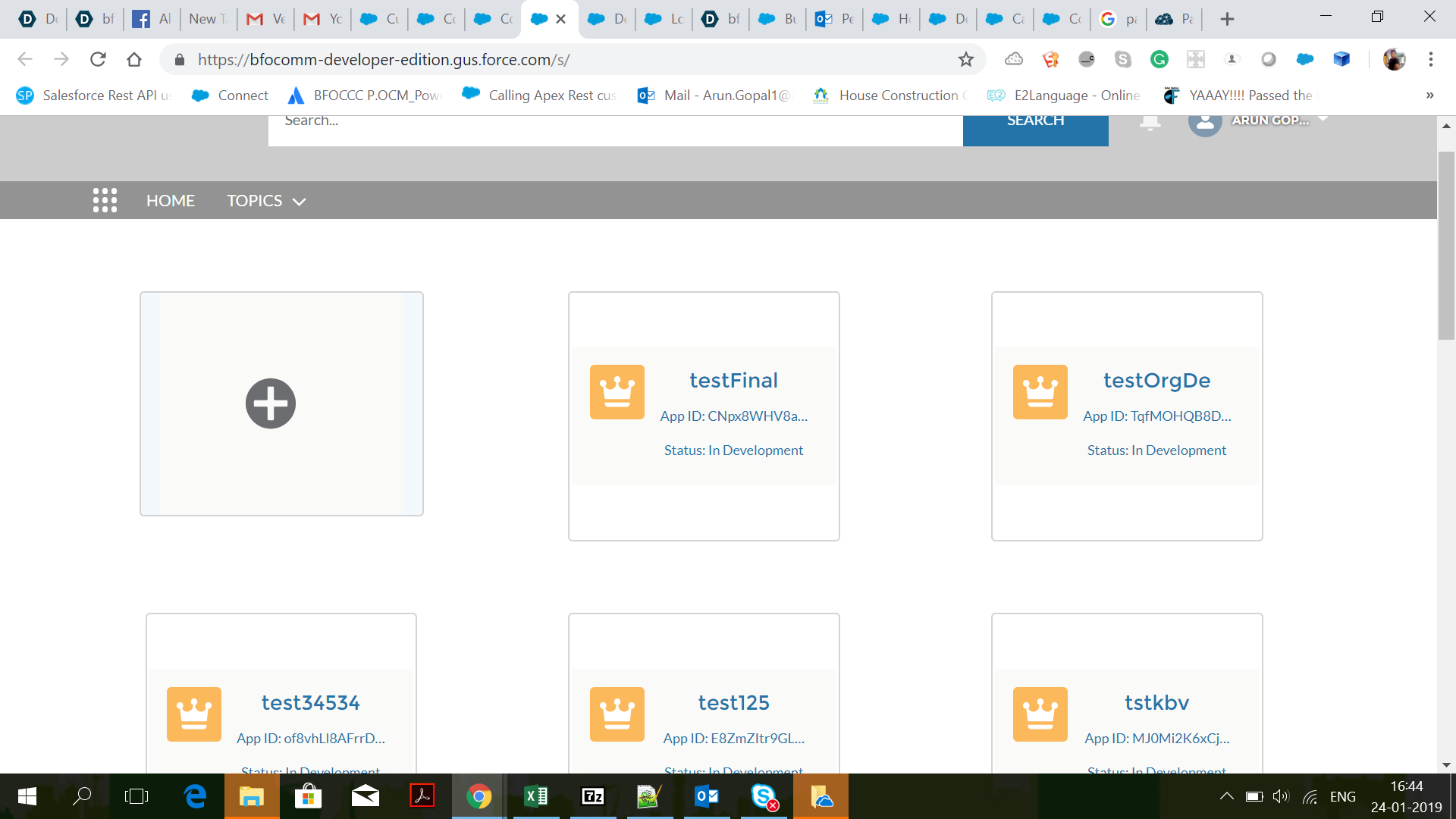Open a new browser tab
This screenshot has width=1456, height=819.
pyautogui.click(x=1227, y=19)
